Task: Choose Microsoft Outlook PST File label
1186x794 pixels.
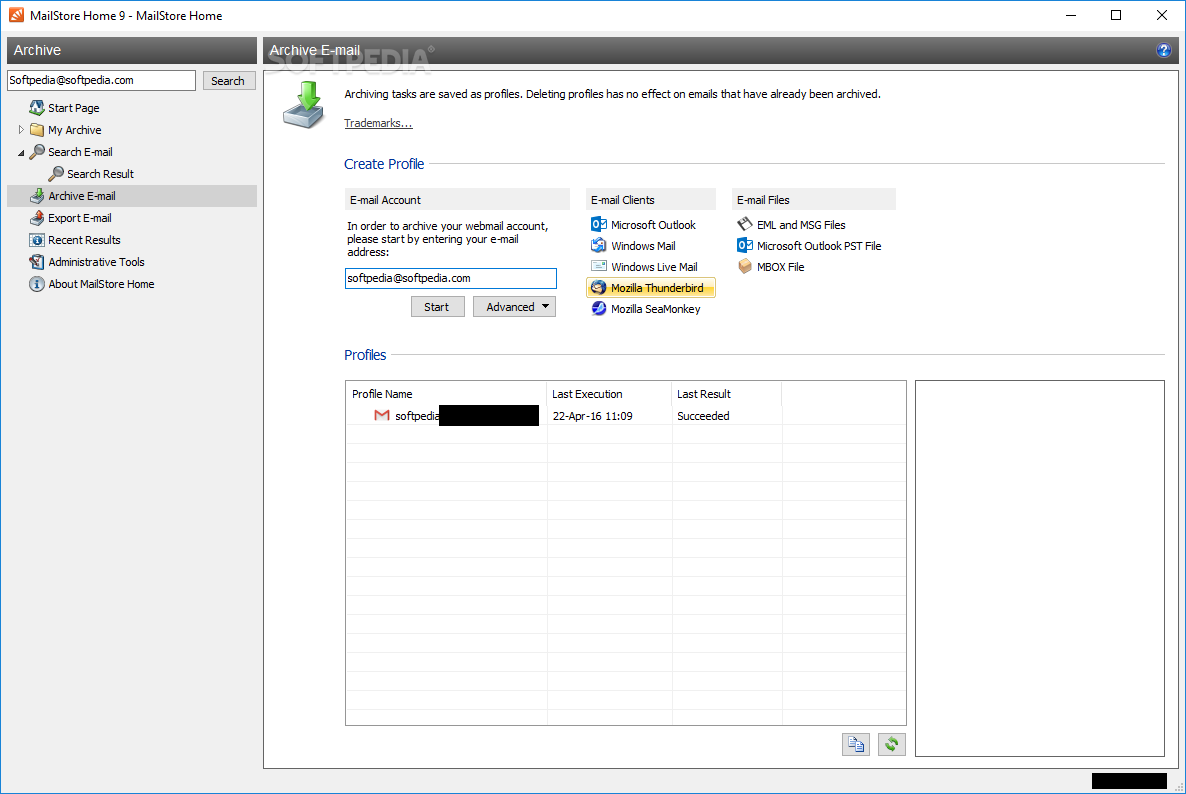Action: pos(818,246)
